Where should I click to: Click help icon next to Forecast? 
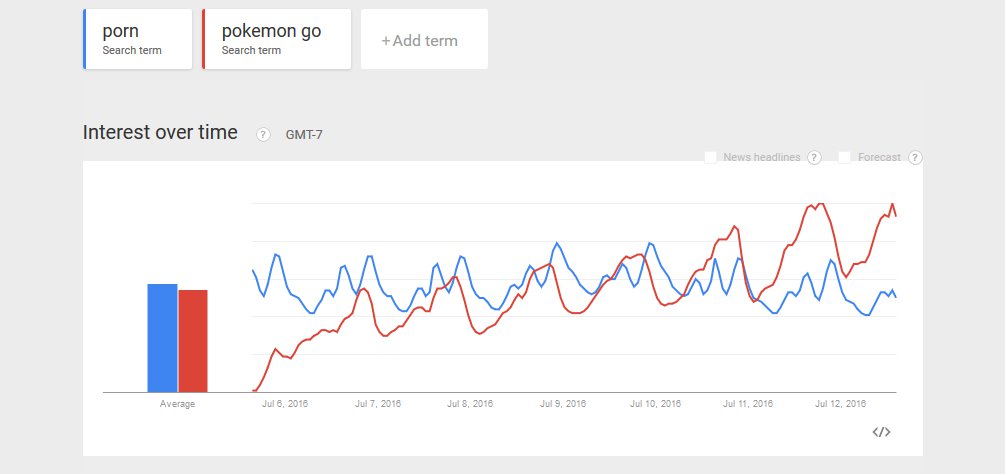point(915,158)
